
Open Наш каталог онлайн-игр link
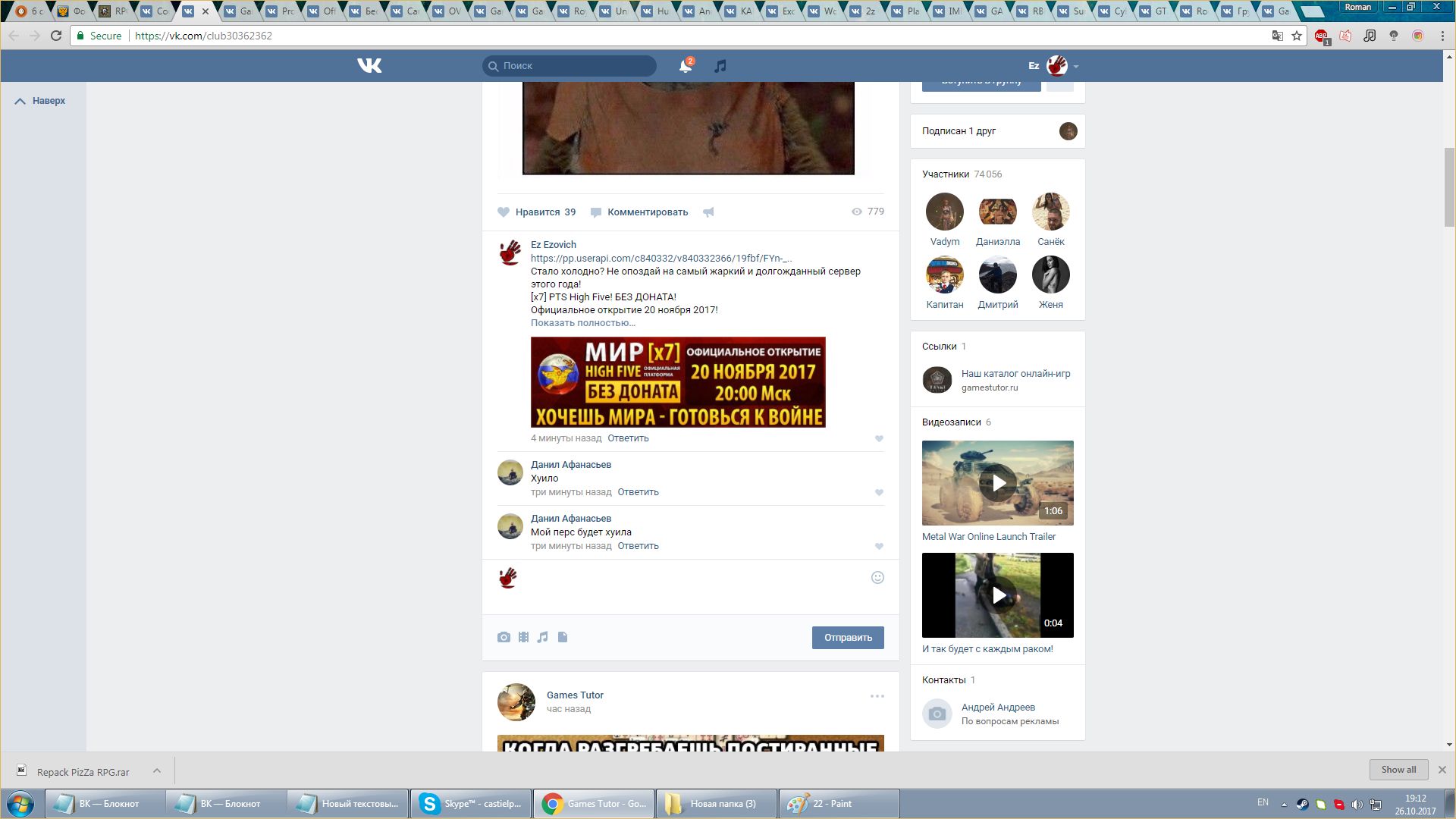(1016, 374)
